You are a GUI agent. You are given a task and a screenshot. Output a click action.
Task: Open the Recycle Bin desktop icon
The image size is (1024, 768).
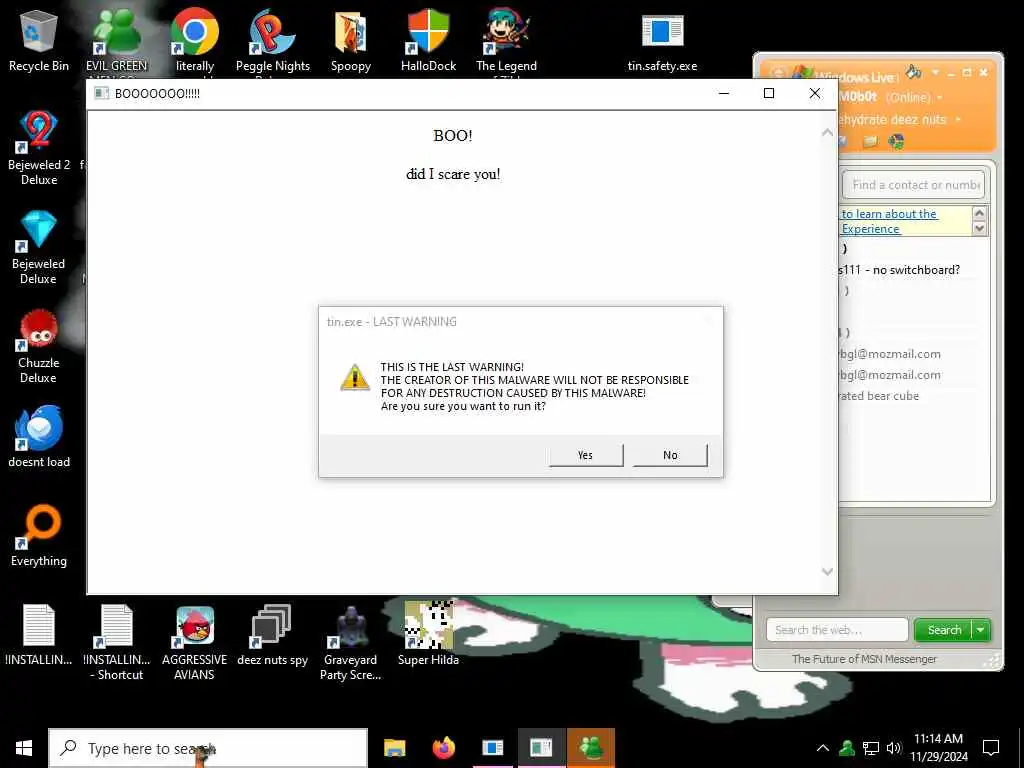tap(39, 40)
